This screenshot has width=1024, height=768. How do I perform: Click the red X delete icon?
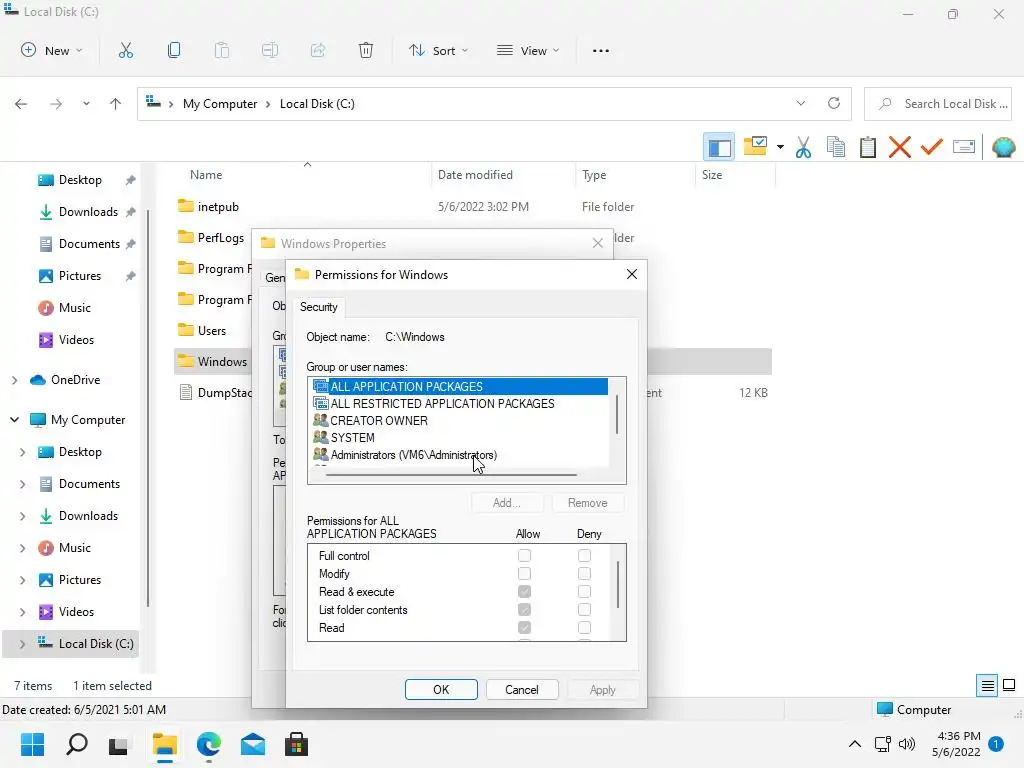[900, 147]
